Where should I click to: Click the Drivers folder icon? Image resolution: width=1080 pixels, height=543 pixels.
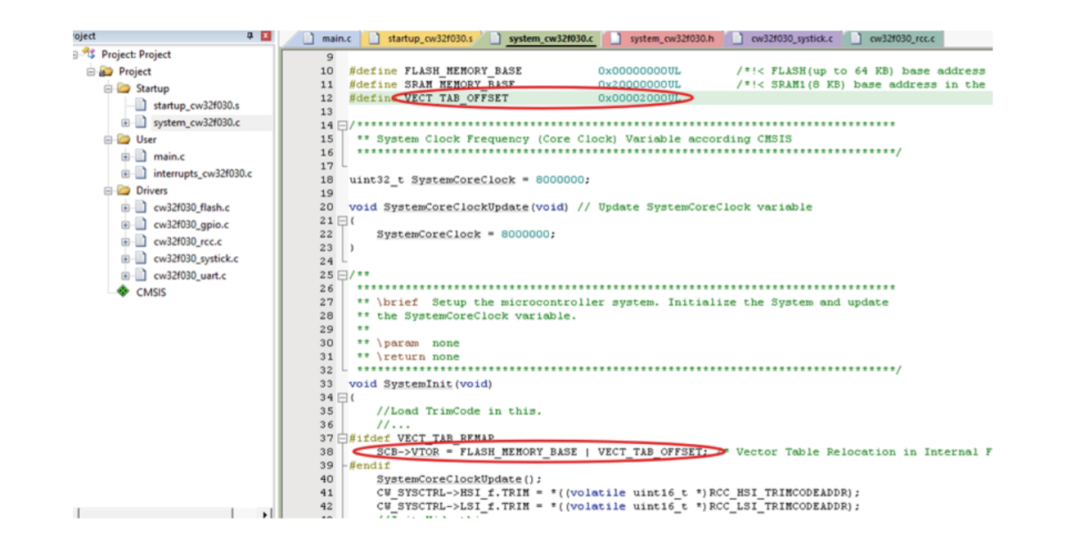(x=124, y=190)
